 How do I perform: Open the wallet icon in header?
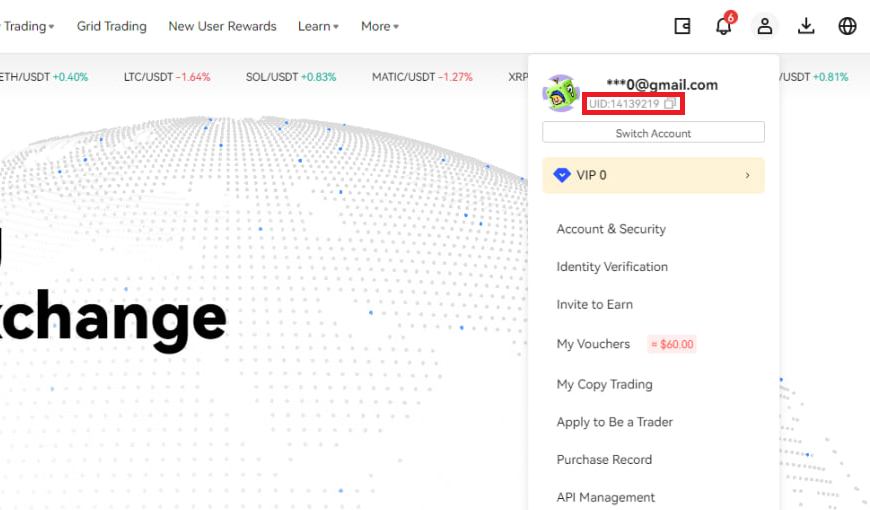tap(683, 26)
